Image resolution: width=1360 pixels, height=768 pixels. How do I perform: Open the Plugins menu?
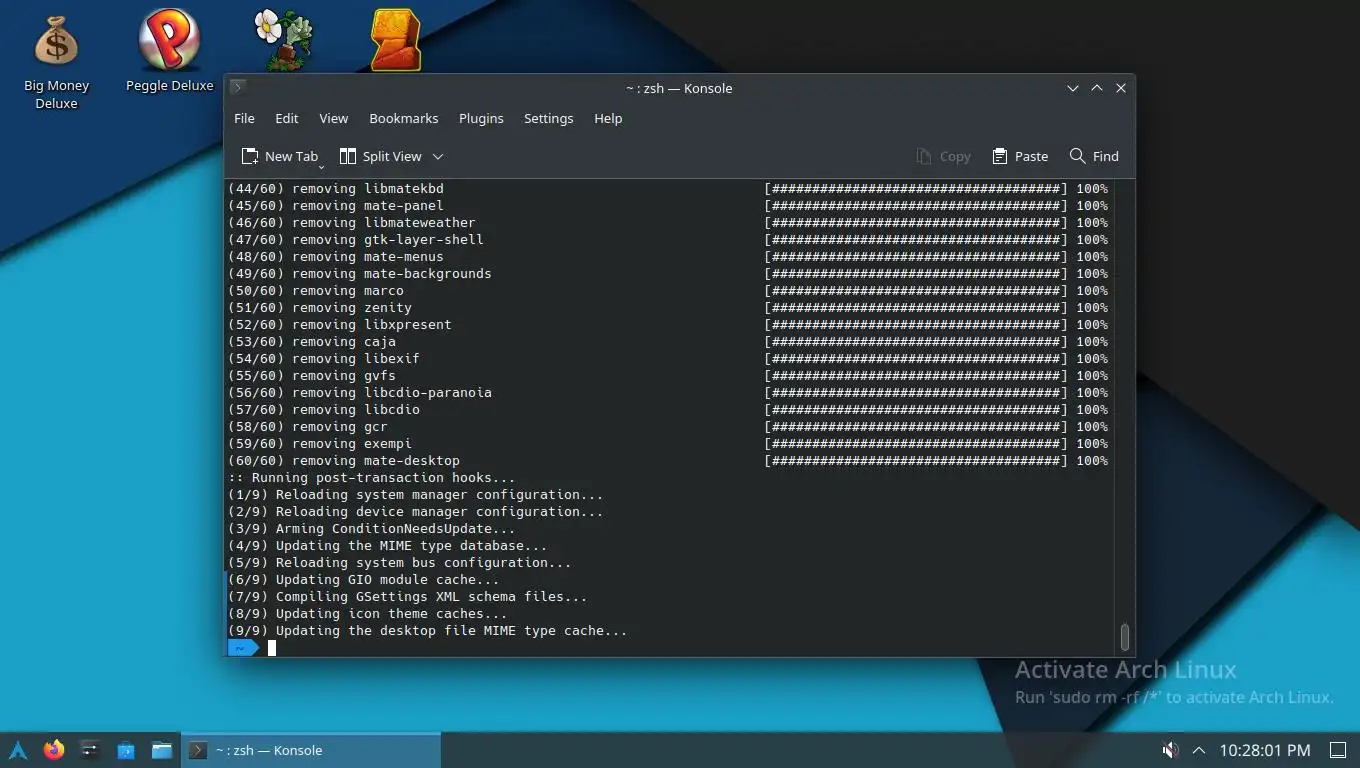tap(481, 118)
